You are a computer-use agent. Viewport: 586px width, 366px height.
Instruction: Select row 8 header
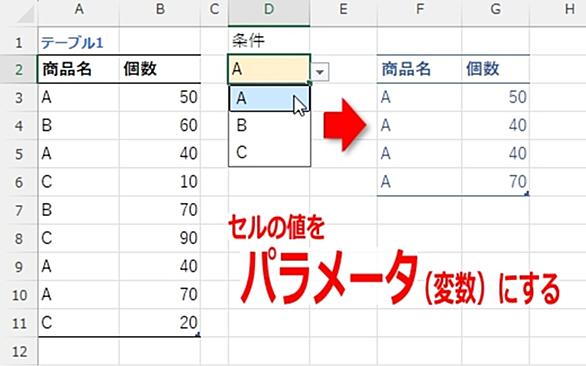pyautogui.click(x=19, y=239)
